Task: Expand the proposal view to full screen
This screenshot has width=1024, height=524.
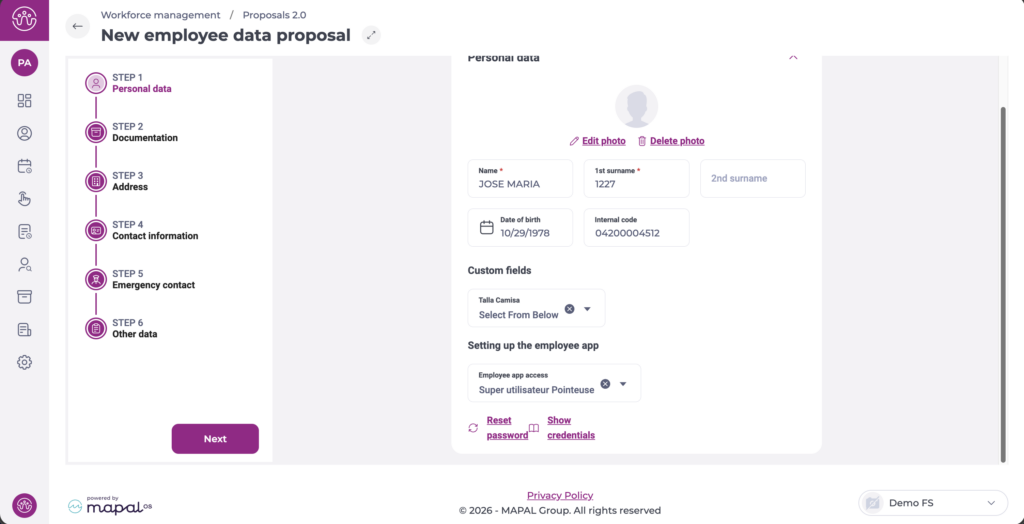Action: point(371,35)
